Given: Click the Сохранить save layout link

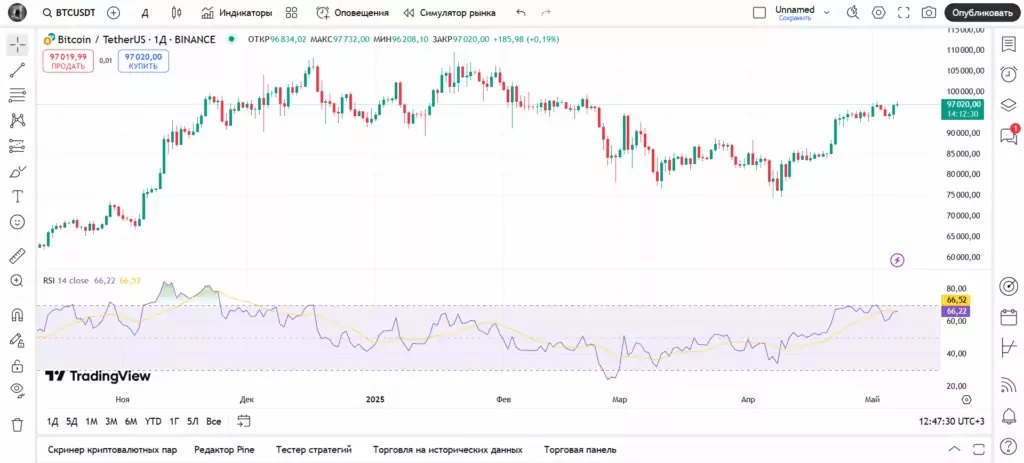Looking at the screenshot, I should (x=795, y=18).
